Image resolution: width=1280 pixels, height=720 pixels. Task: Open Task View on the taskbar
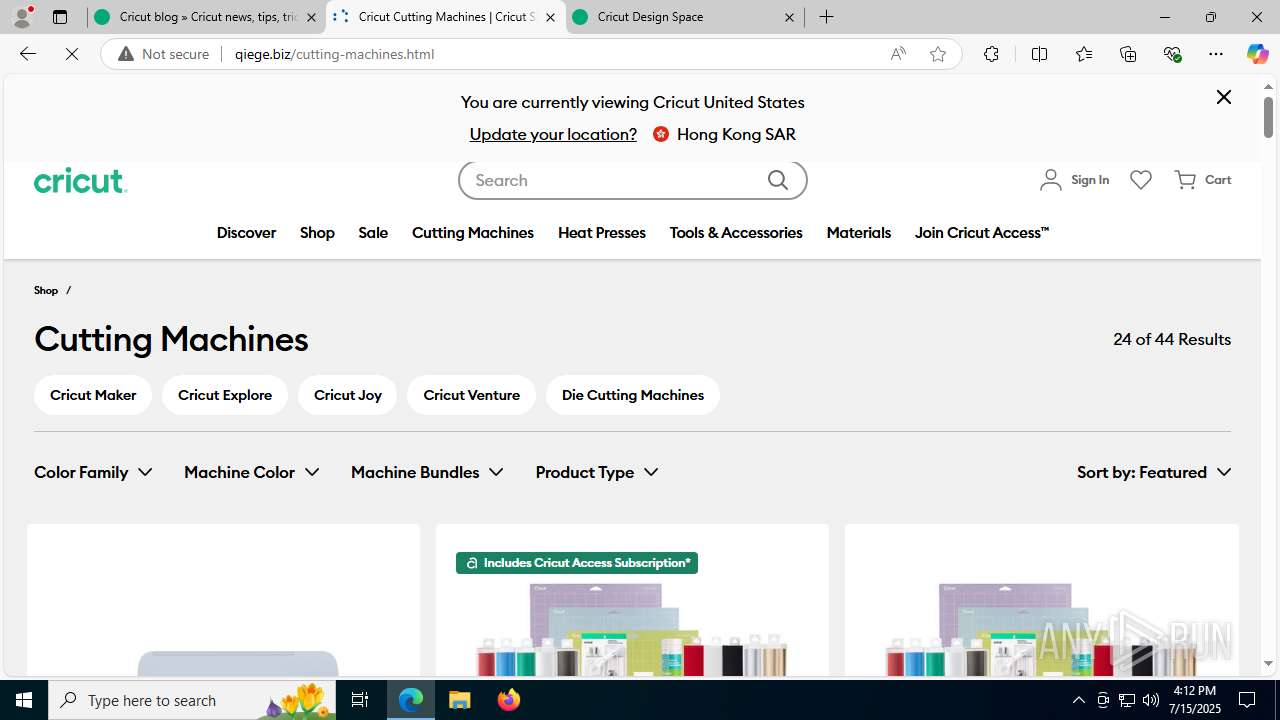pos(360,700)
